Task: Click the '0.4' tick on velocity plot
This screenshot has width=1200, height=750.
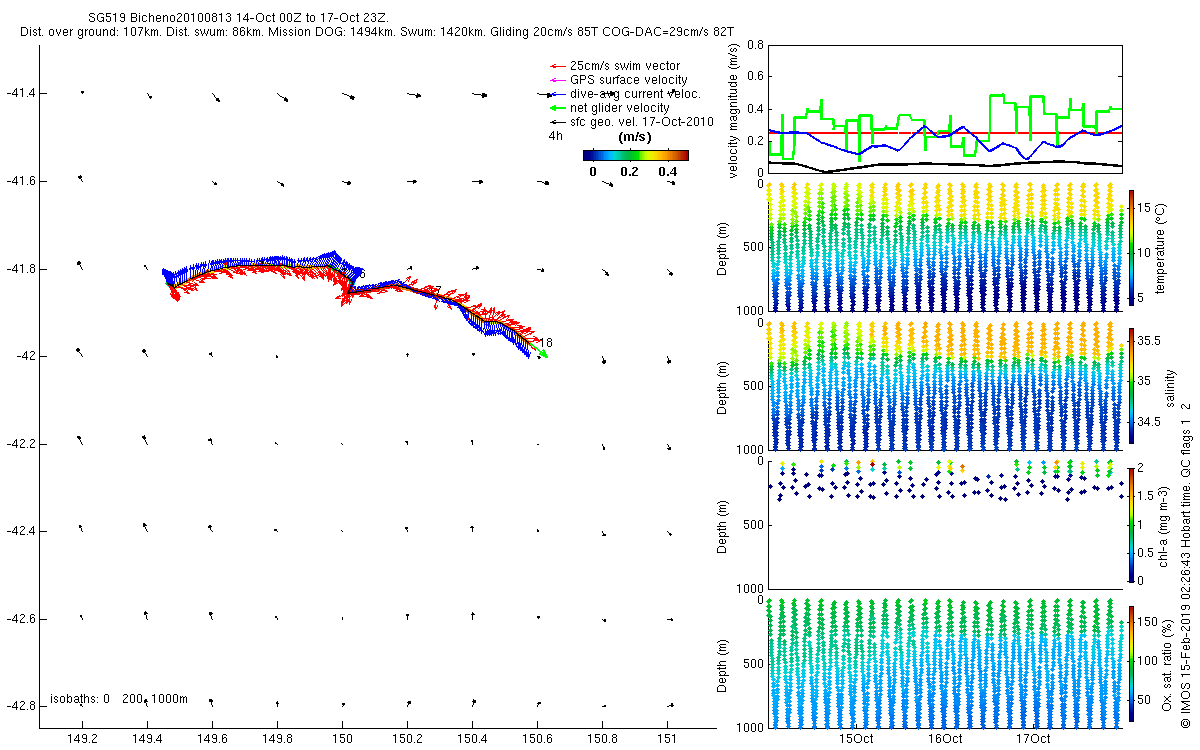Action: (x=756, y=108)
